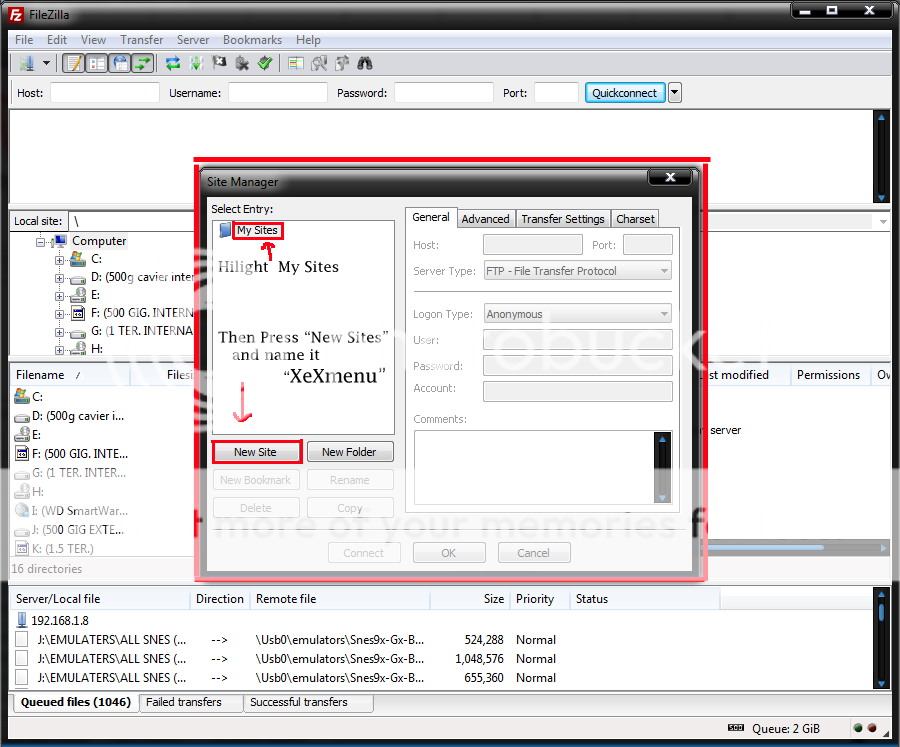Viewport: 900px width, 747px height.
Task: Open the Quickconnect history dropdown arrow
Action: [675, 92]
